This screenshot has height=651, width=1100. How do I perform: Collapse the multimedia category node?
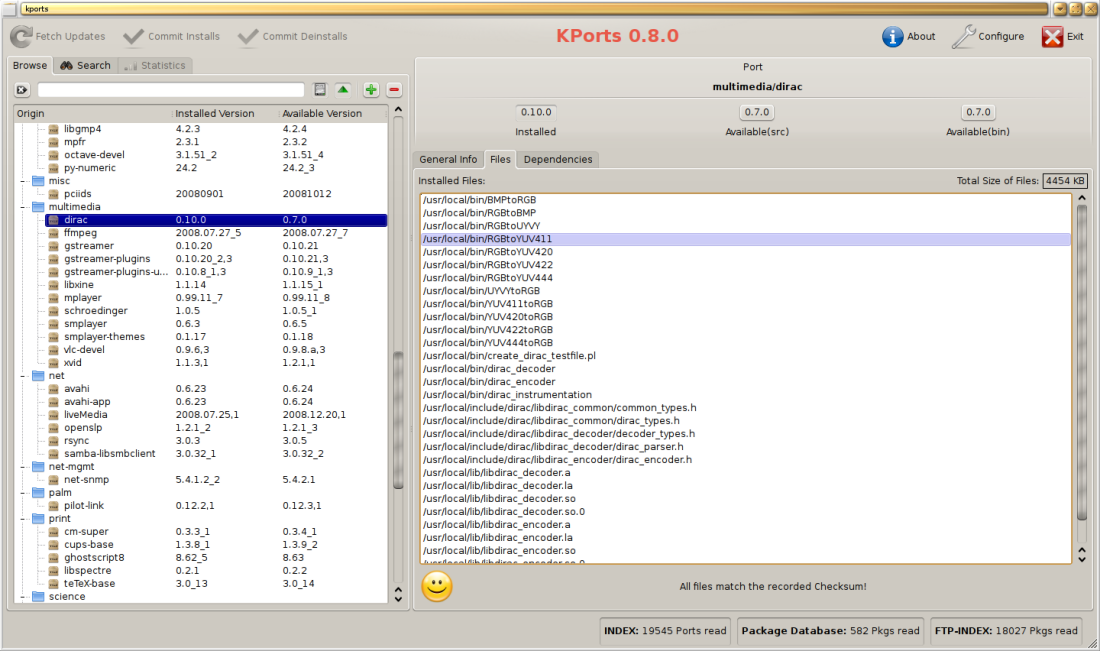[23, 207]
